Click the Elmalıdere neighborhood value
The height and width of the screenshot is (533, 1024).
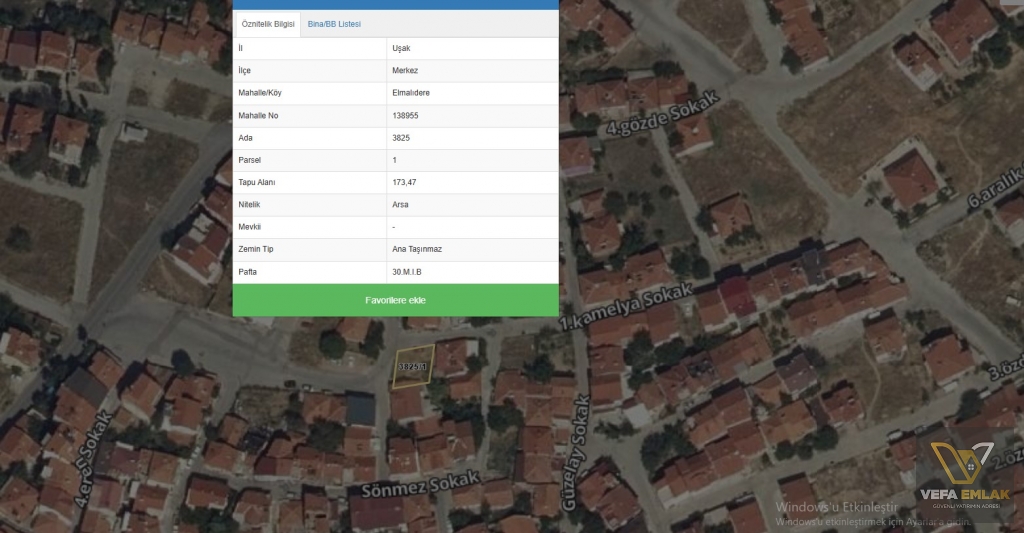[x=411, y=93]
